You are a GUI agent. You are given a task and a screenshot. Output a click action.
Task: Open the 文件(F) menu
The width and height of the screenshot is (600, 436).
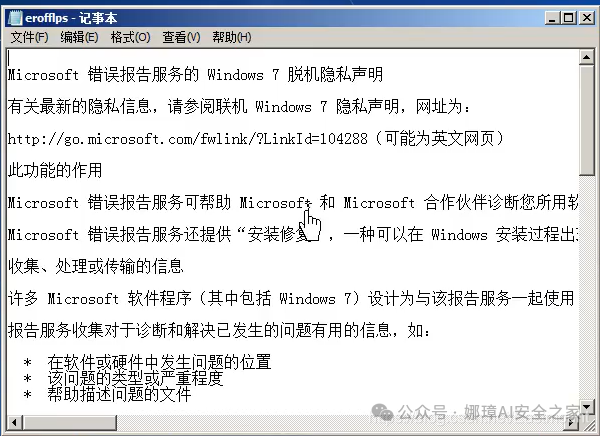[29, 37]
